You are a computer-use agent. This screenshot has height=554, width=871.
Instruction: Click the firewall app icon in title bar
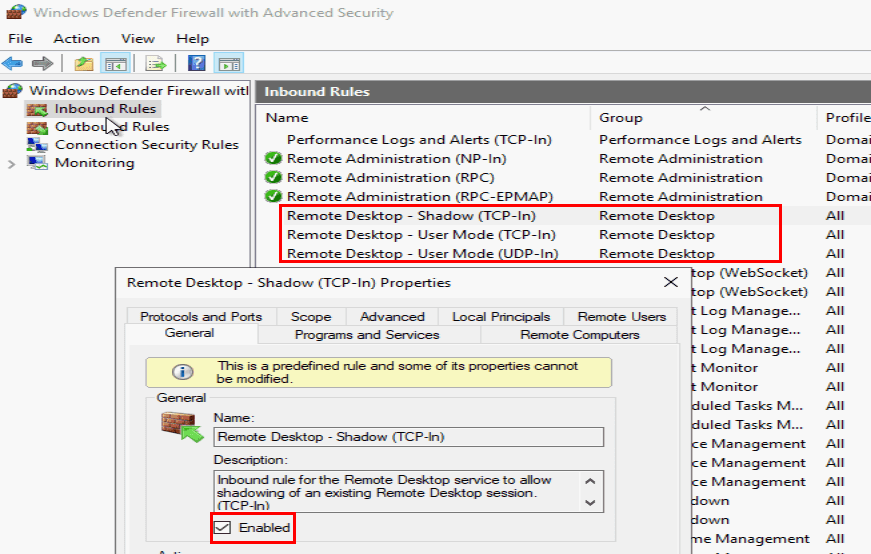[16, 12]
